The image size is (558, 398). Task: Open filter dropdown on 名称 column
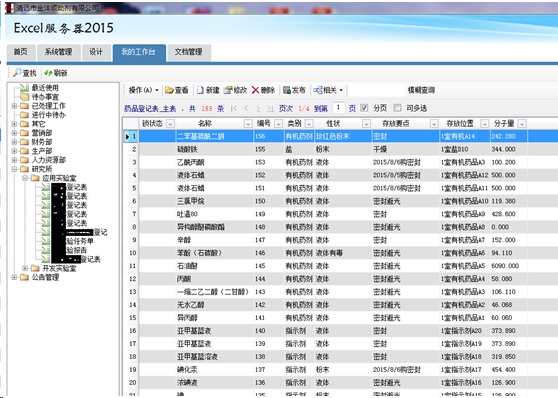[248, 124]
